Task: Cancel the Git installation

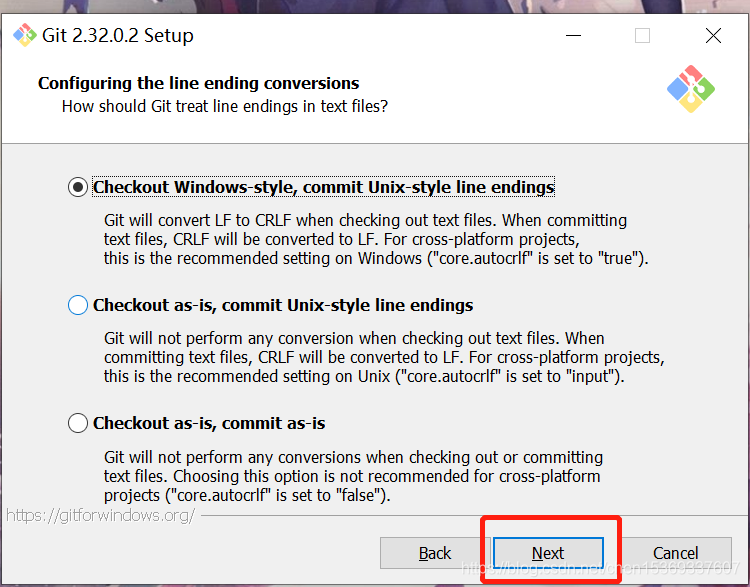Action: pyautogui.click(x=675, y=553)
